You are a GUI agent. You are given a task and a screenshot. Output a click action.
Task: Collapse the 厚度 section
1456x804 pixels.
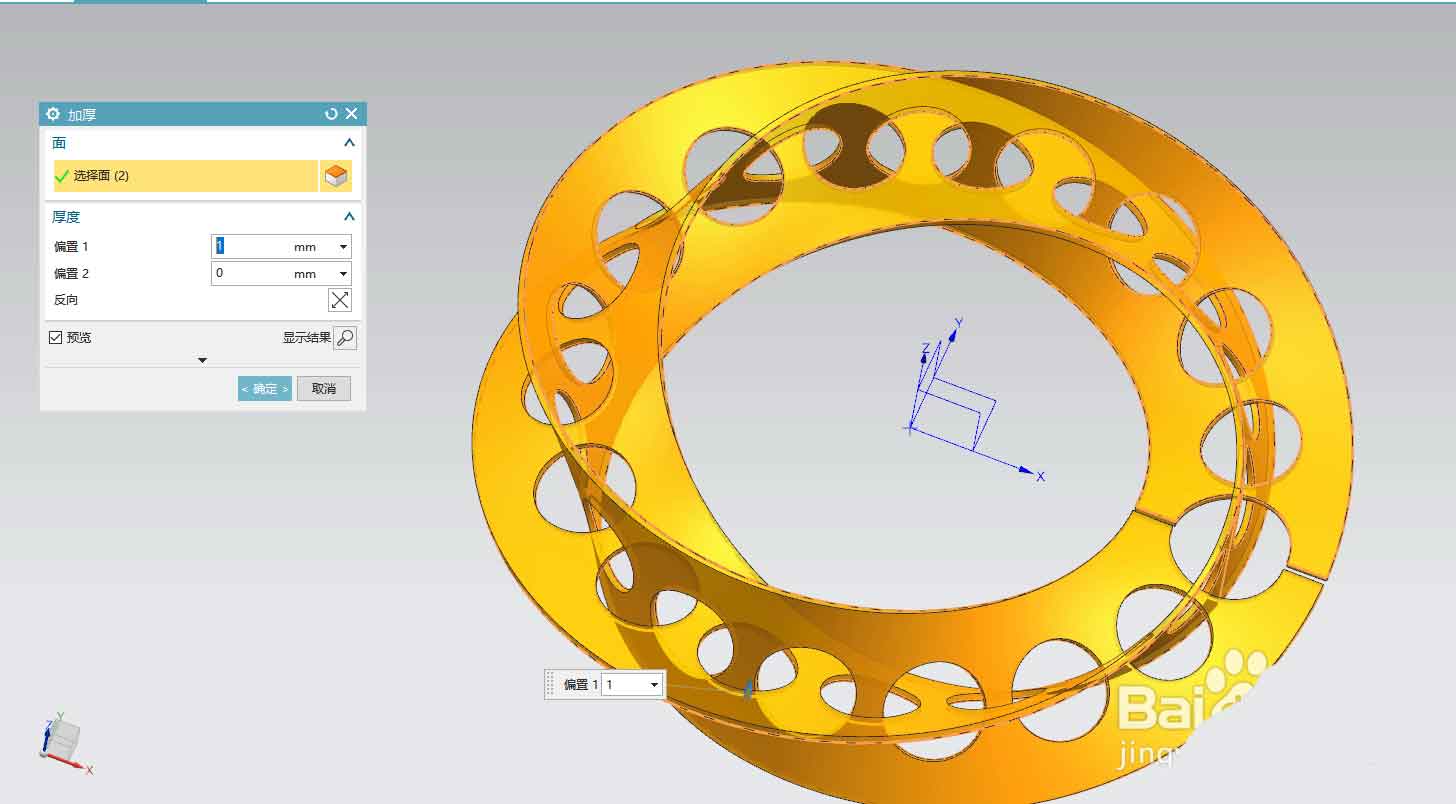349,216
